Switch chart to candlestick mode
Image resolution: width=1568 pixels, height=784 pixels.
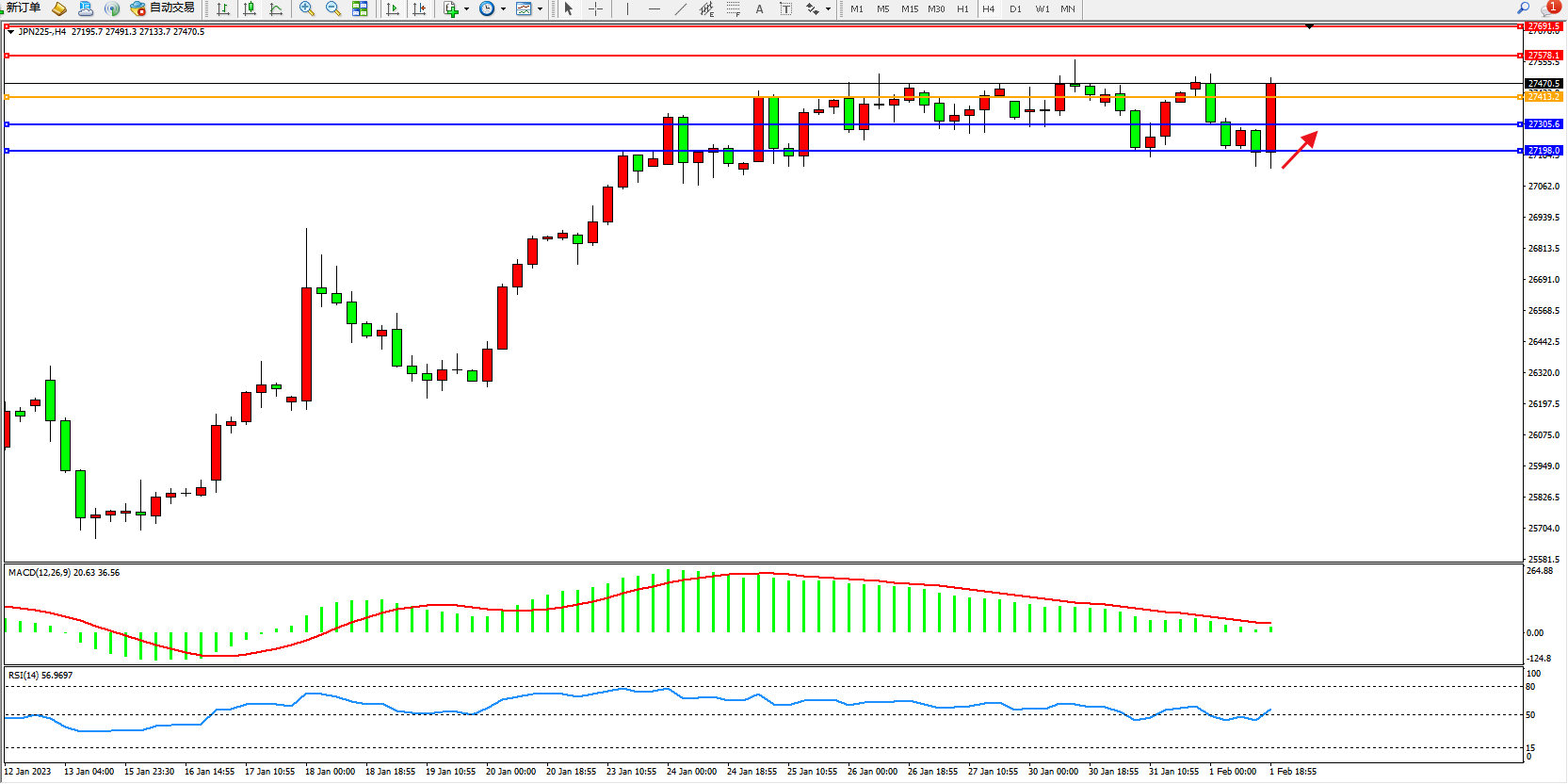tap(250, 8)
